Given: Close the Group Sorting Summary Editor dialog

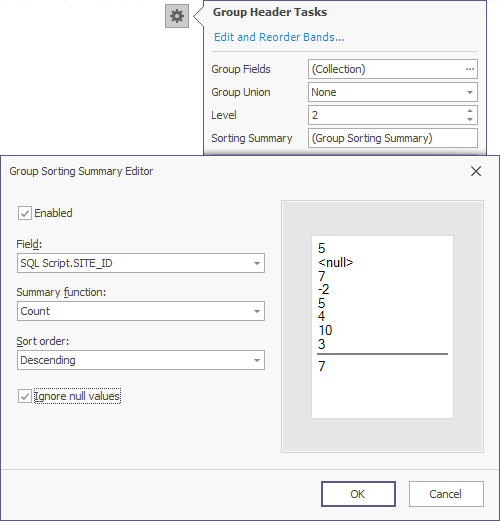Looking at the screenshot, I should [476, 171].
